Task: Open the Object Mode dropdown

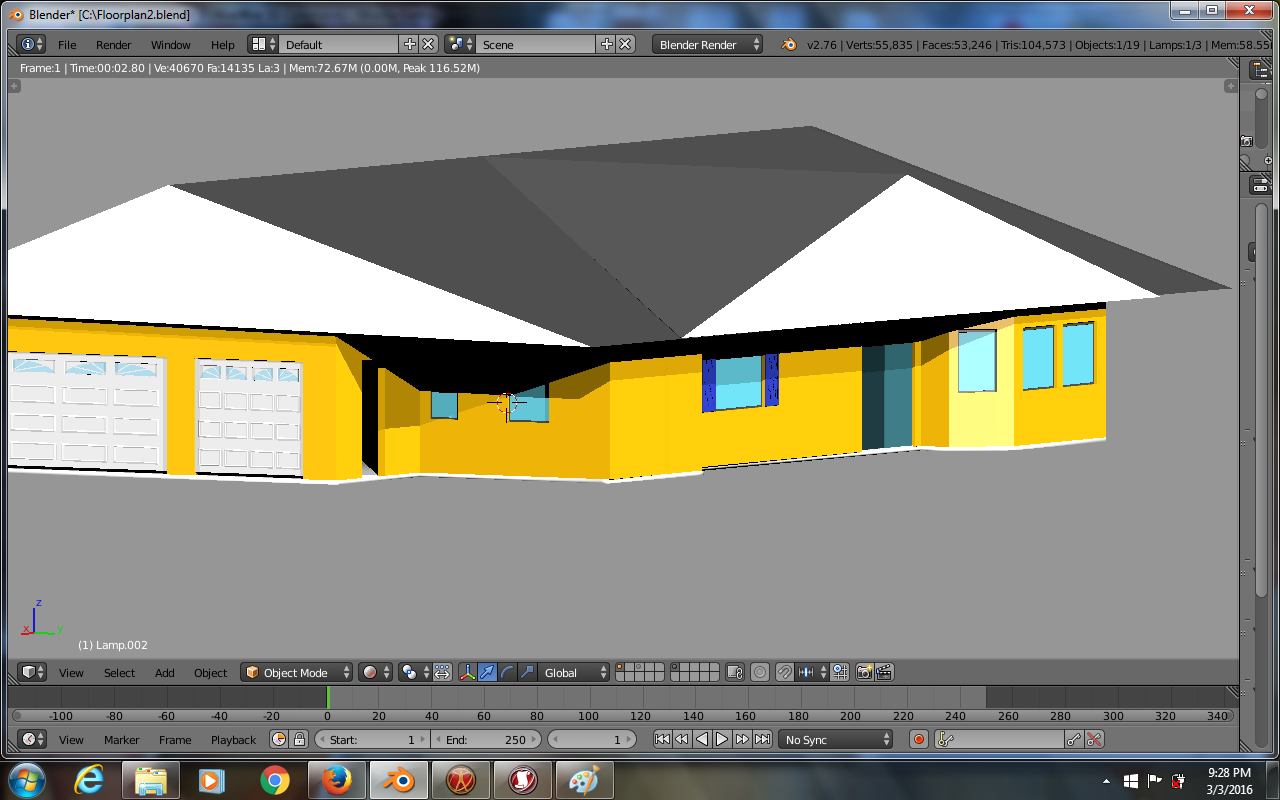Action: tap(298, 672)
